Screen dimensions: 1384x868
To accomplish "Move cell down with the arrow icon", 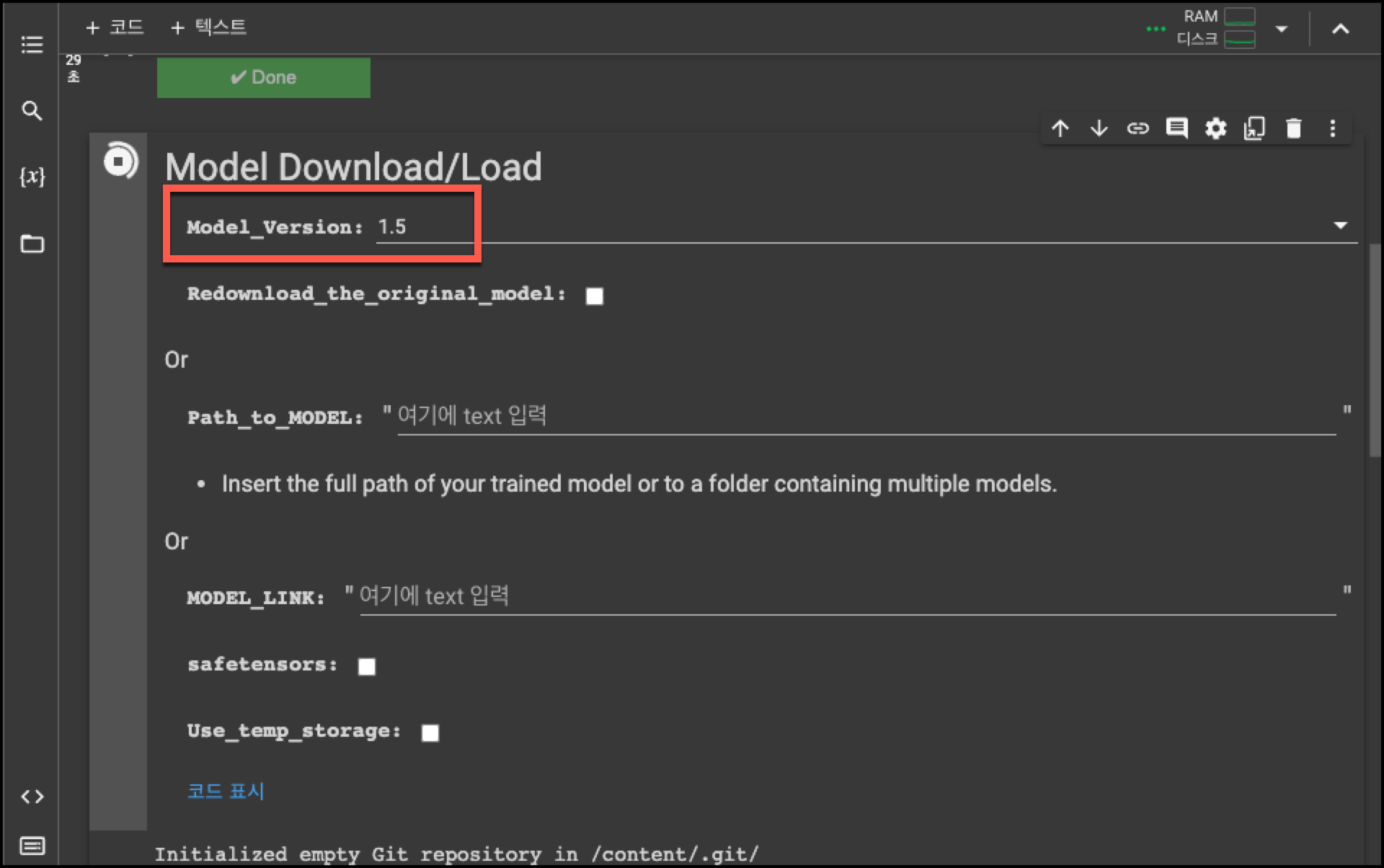I will coord(1099,129).
